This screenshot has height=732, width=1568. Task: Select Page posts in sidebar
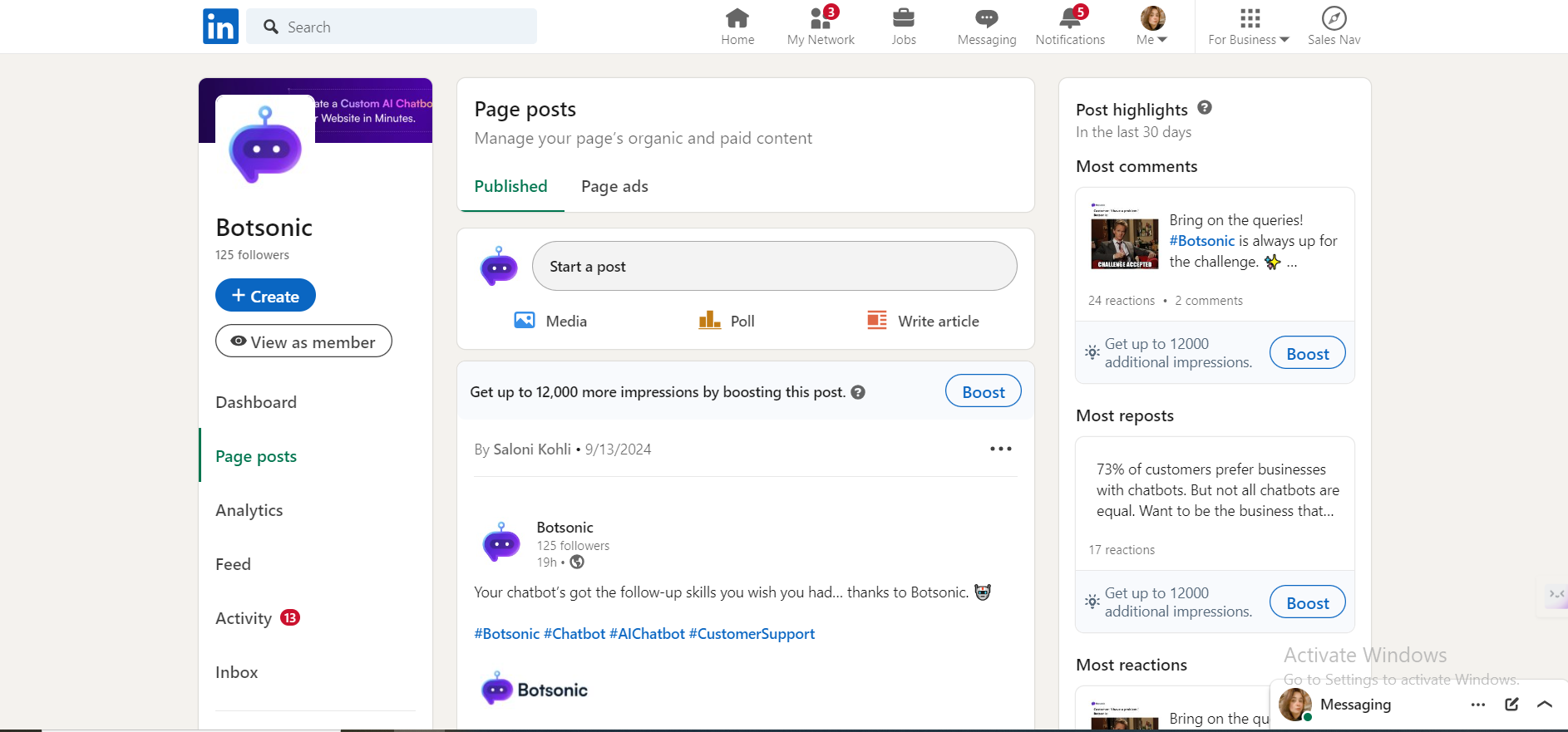pyautogui.click(x=256, y=456)
